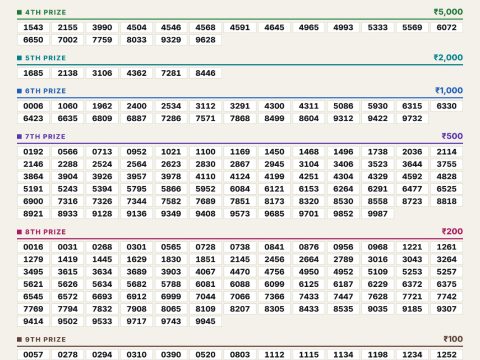
Task: Mark number 5257 in 8th prize
Action: tap(447, 272)
